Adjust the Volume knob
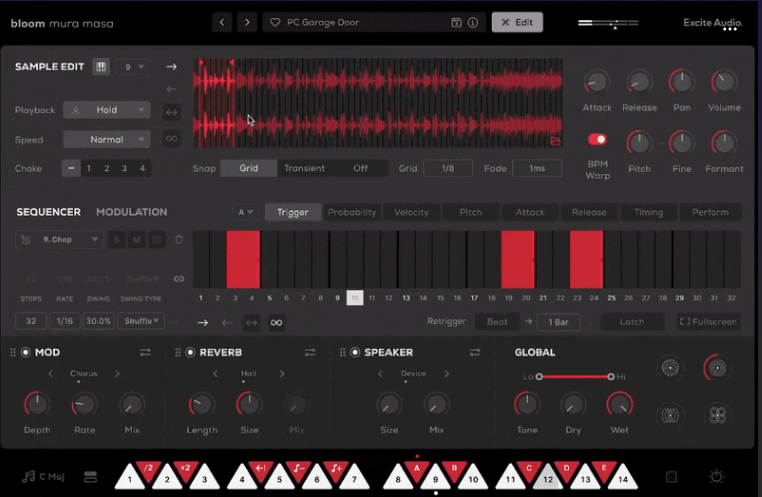This screenshot has width=762, height=497. coord(724,82)
